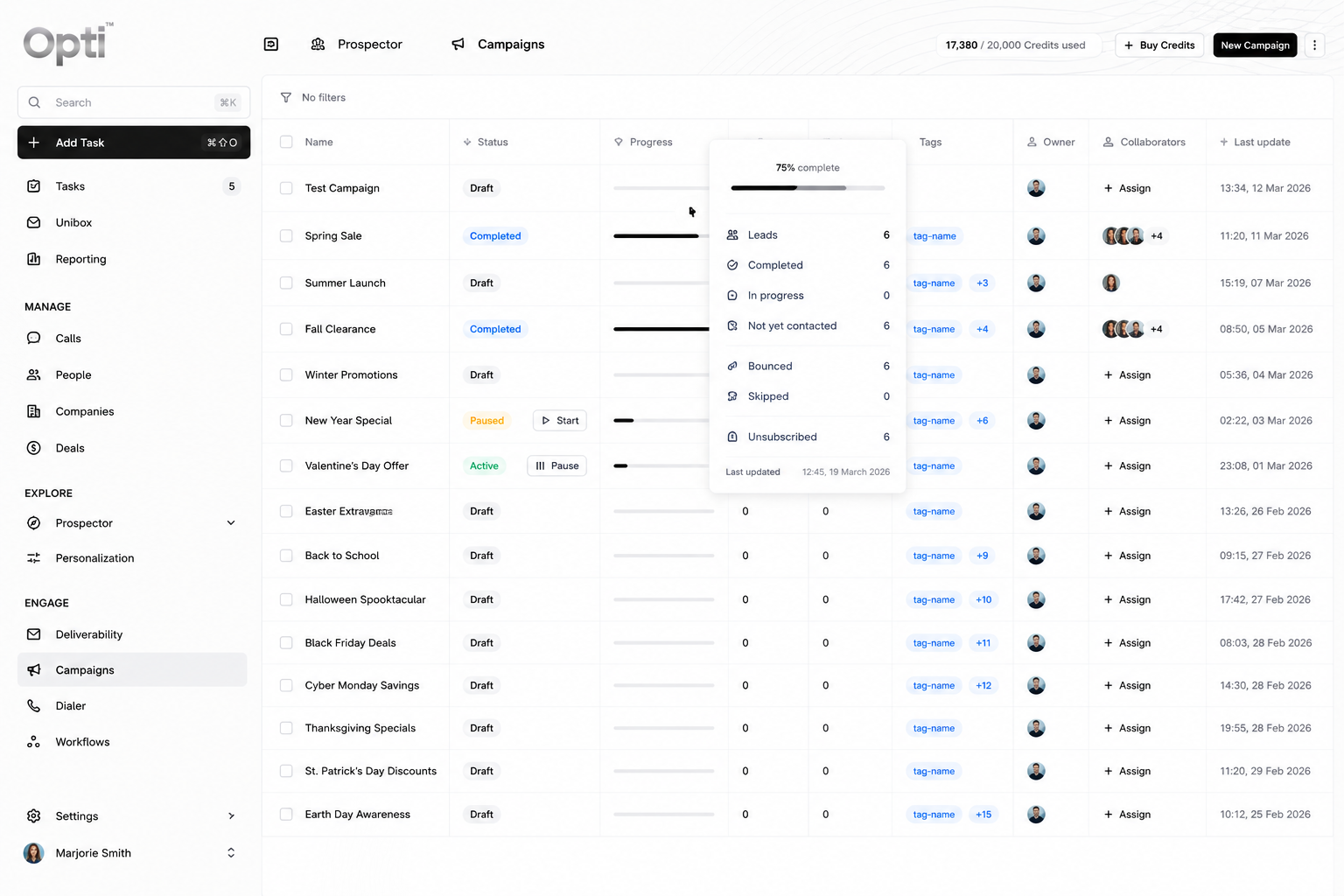Check the New Year Special row checkbox
The width and height of the screenshot is (1344, 896).
click(x=286, y=421)
